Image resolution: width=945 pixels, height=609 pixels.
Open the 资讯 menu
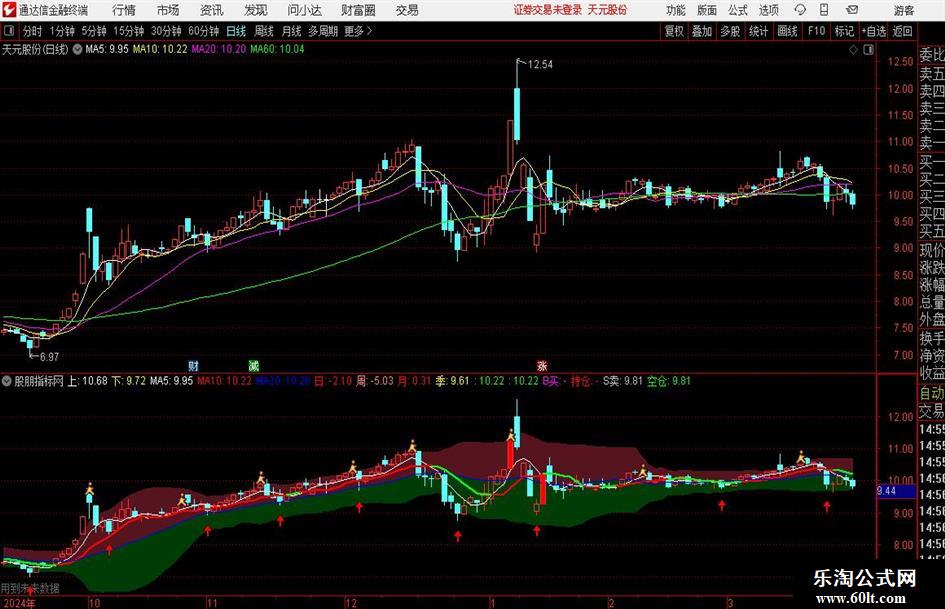tap(211, 10)
